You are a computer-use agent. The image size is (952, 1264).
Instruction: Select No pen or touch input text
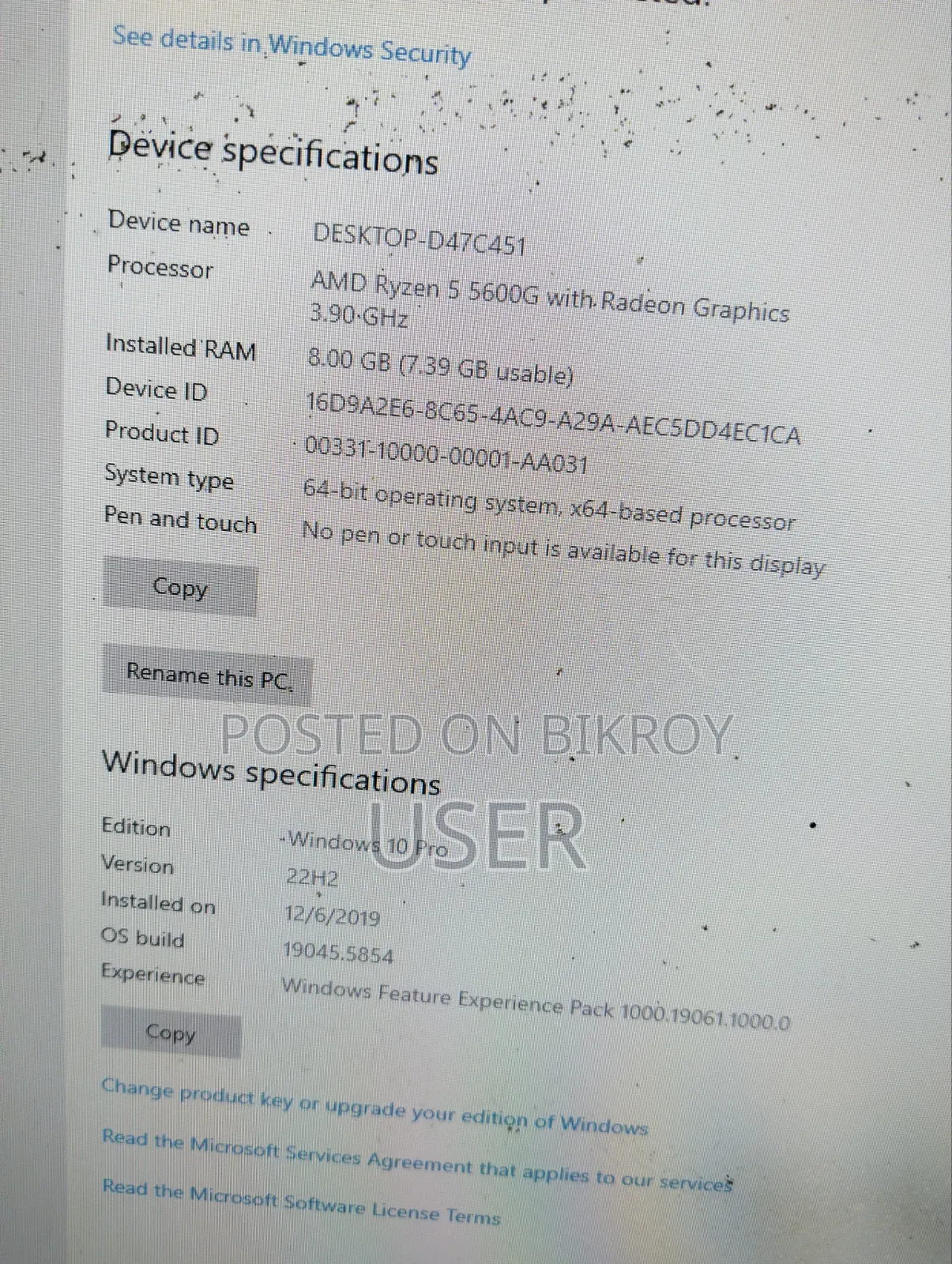pos(563,548)
